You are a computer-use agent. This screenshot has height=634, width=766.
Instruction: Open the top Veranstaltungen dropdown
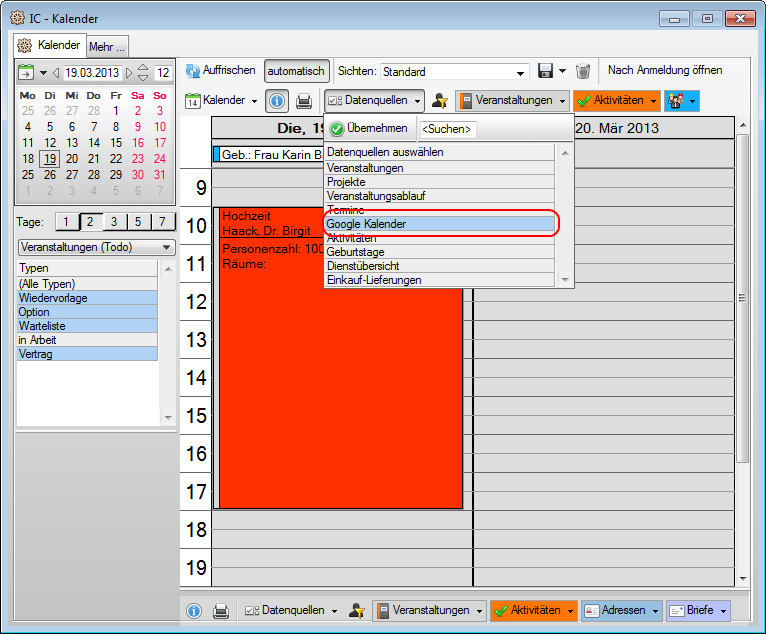point(512,101)
